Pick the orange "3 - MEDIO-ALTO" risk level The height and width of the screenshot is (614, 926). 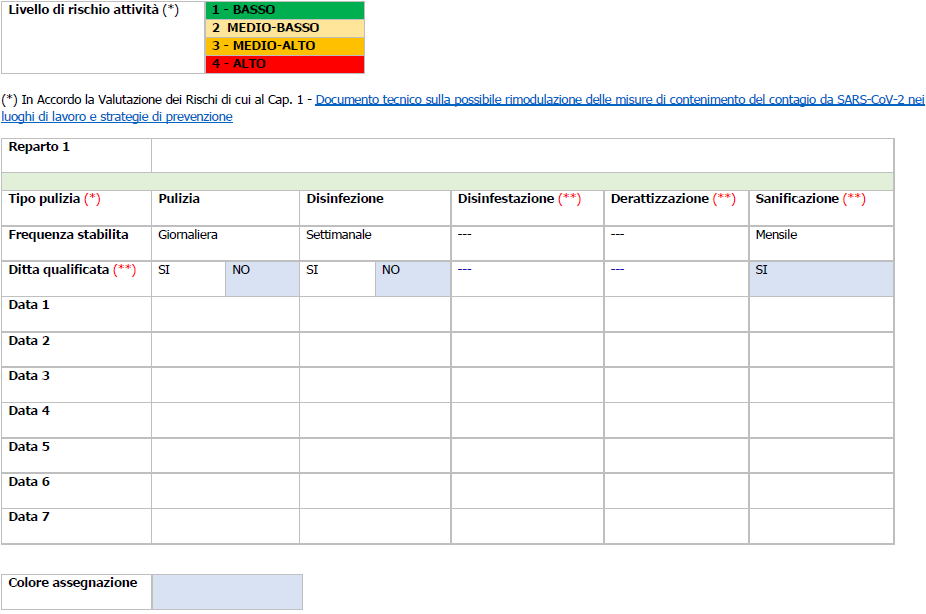pos(284,46)
